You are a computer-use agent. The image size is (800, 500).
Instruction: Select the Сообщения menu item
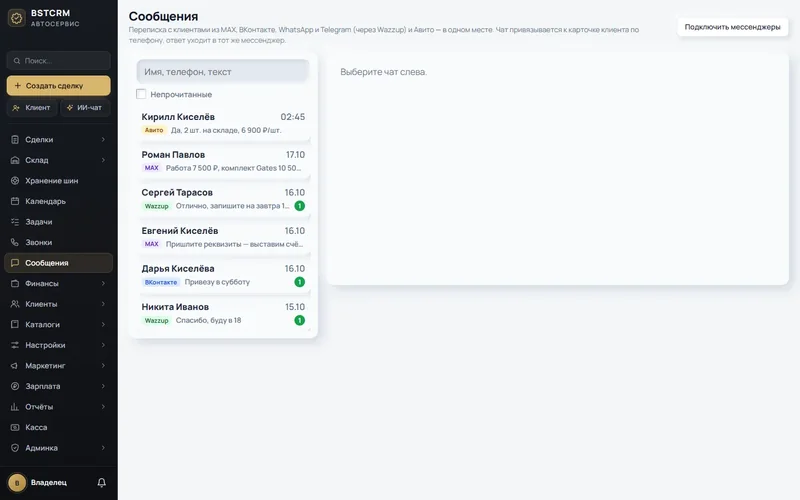(x=59, y=263)
